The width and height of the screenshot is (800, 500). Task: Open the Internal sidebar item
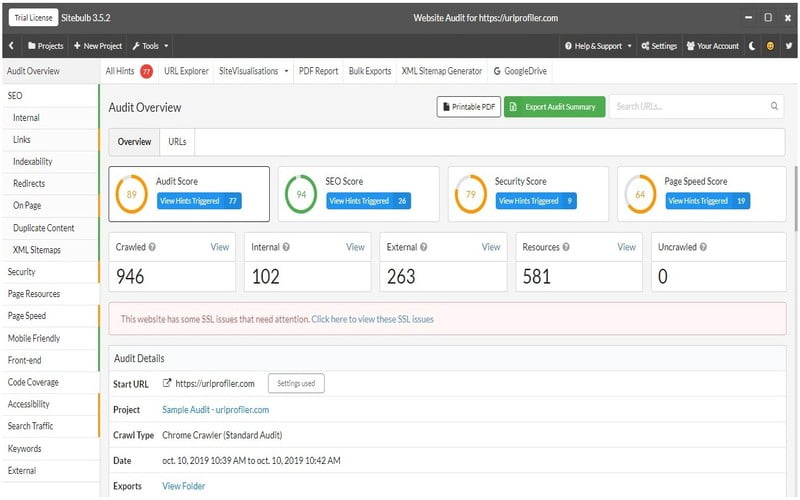point(50,118)
